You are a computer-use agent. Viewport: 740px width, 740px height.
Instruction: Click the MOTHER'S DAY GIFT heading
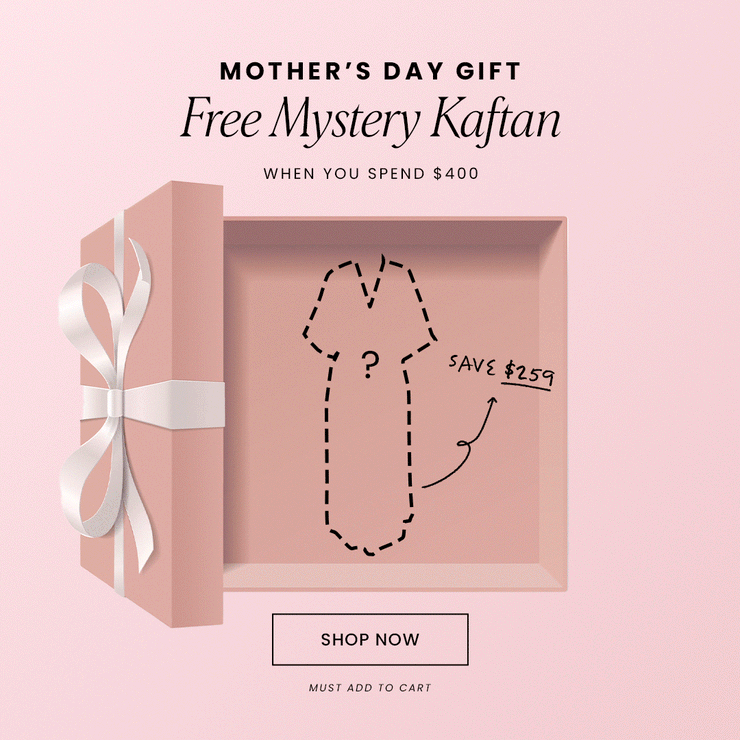click(370, 71)
